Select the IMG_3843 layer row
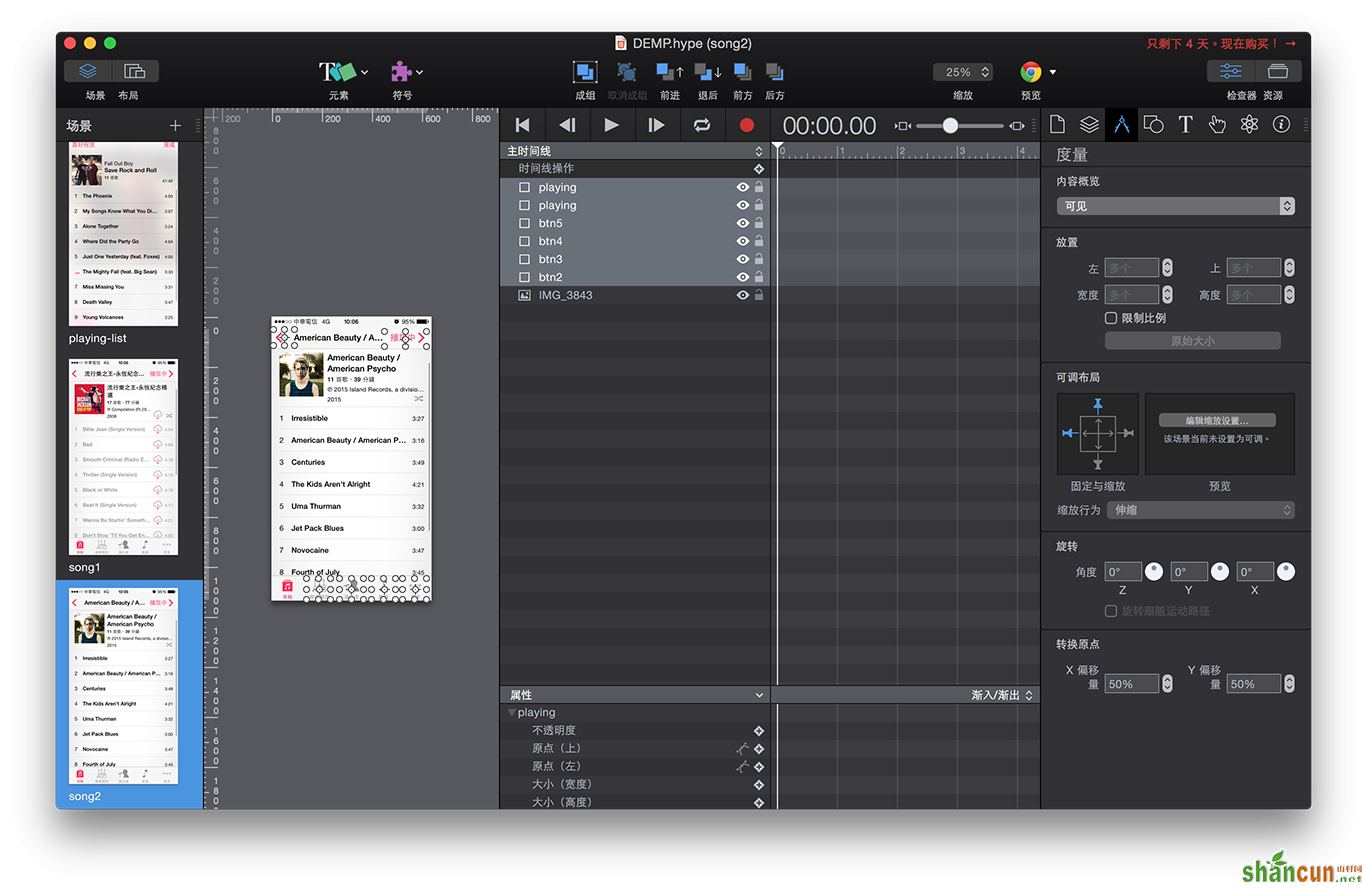This screenshot has width=1367, height=889. point(635,295)
